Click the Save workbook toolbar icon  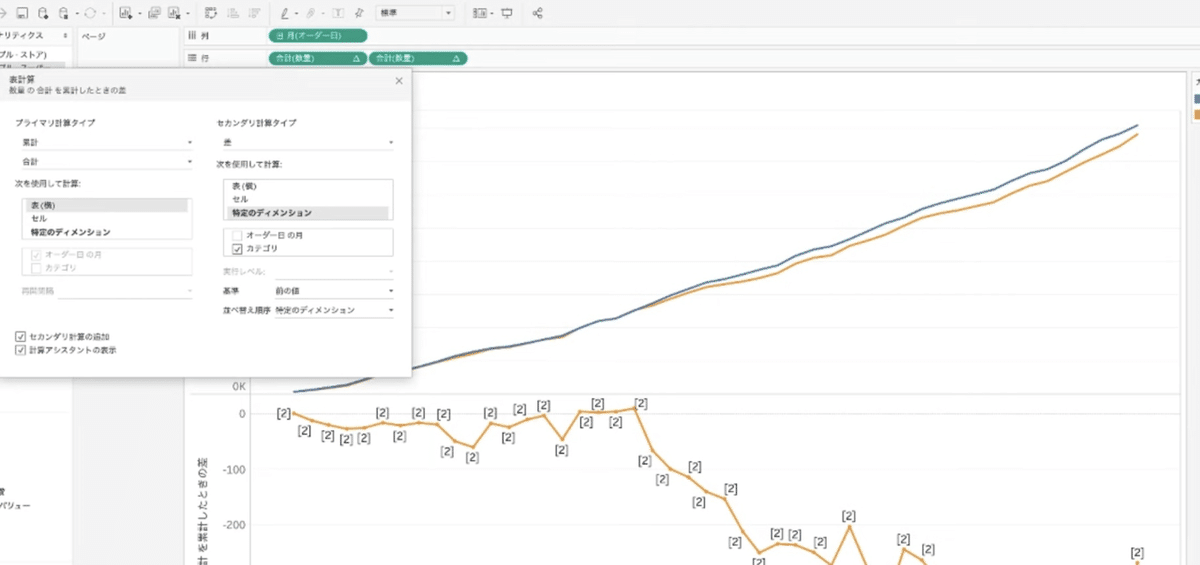[x=20, y=13]
